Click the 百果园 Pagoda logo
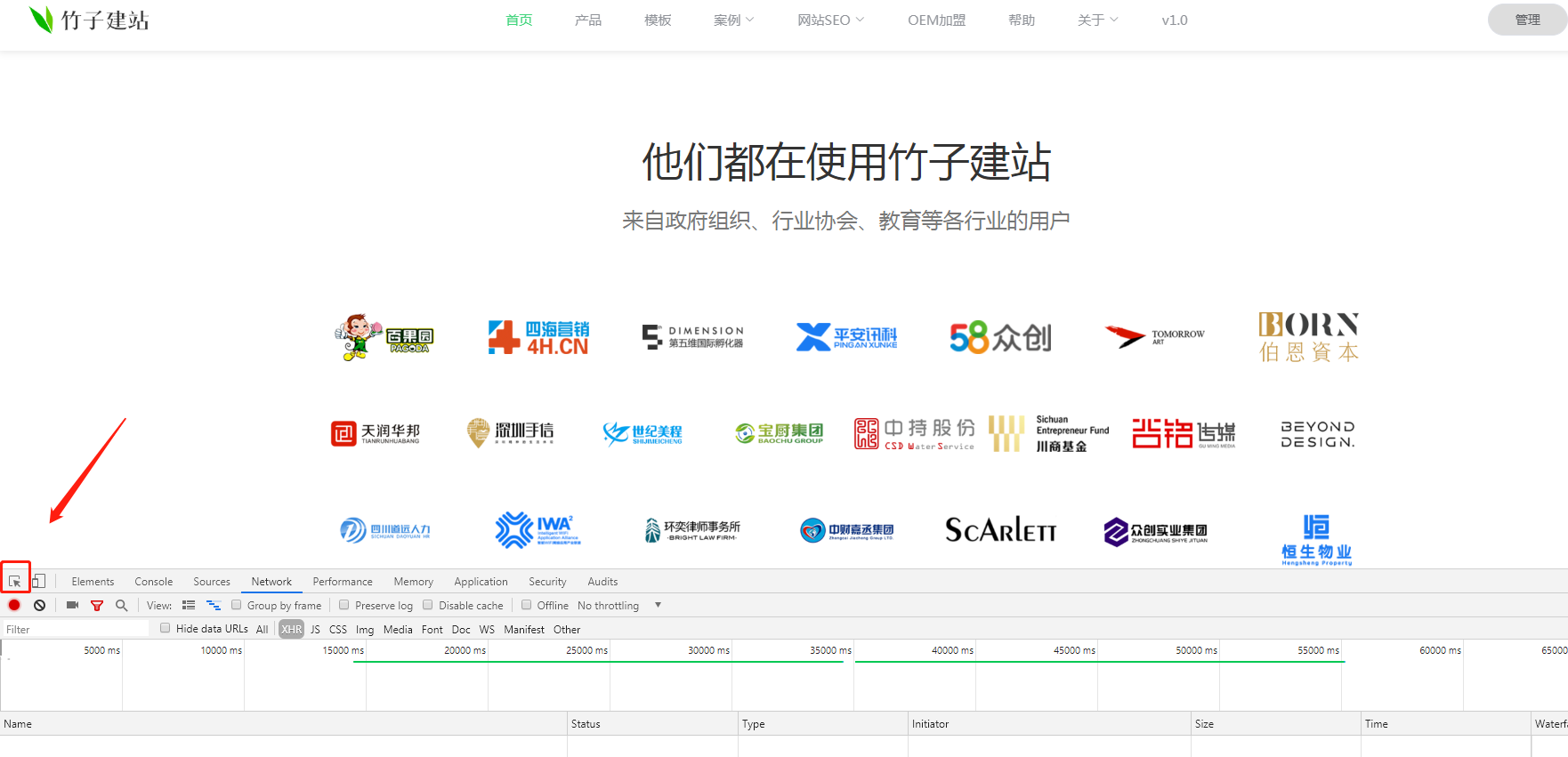Image resolution: width=1568 pixels, height=757 pixels. 384,337
